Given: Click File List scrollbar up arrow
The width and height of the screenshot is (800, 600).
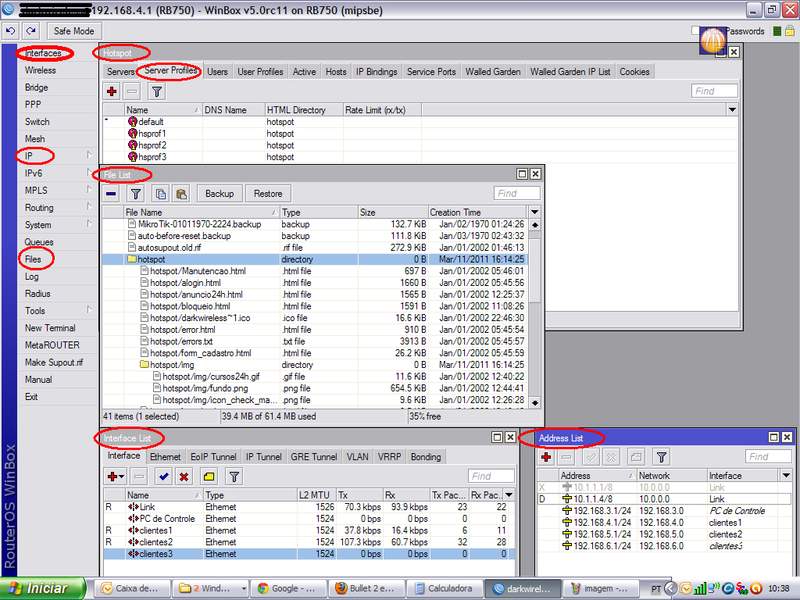Looking at the screenshot, I should [535, 224].
